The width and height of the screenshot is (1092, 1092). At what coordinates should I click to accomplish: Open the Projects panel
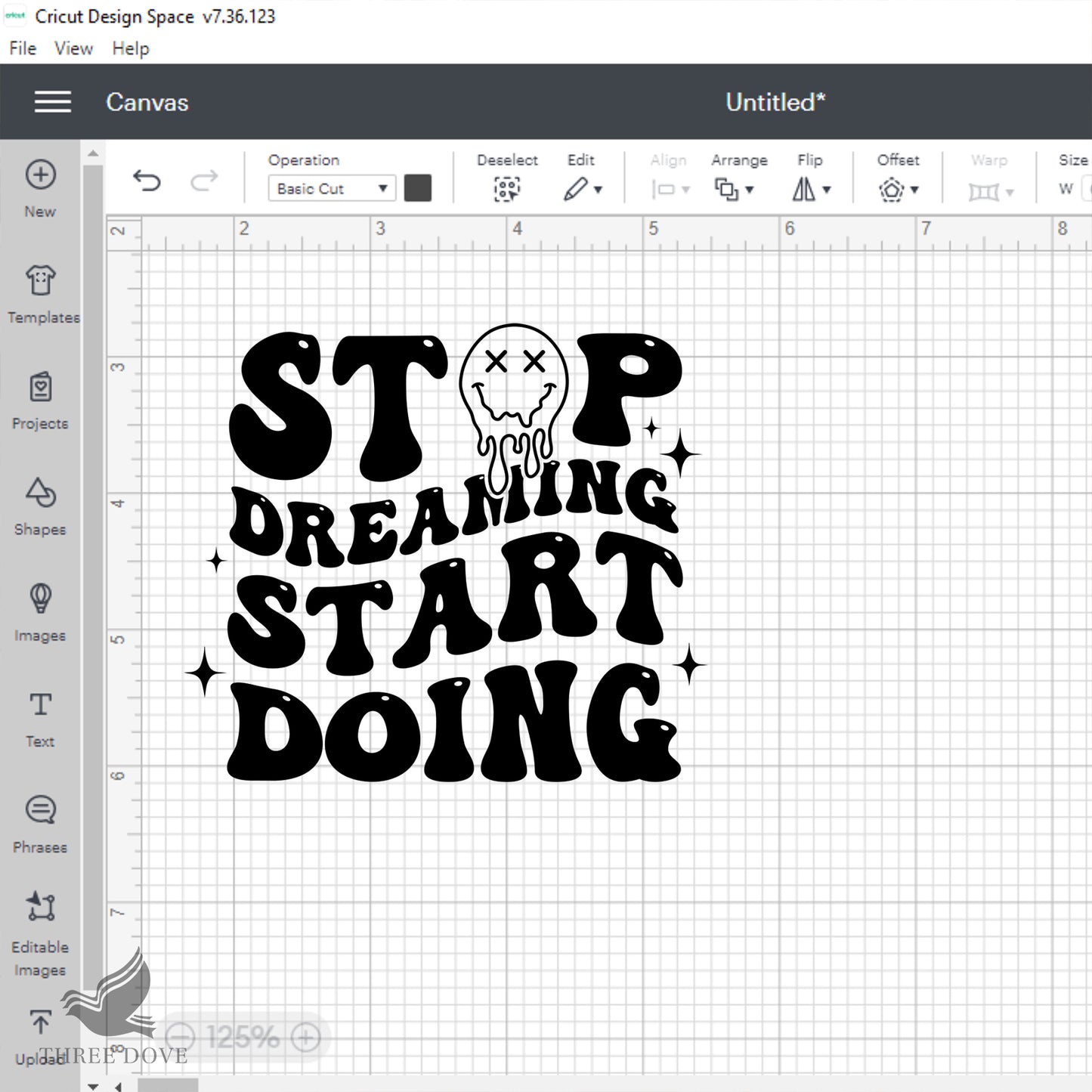coord(40,401)
